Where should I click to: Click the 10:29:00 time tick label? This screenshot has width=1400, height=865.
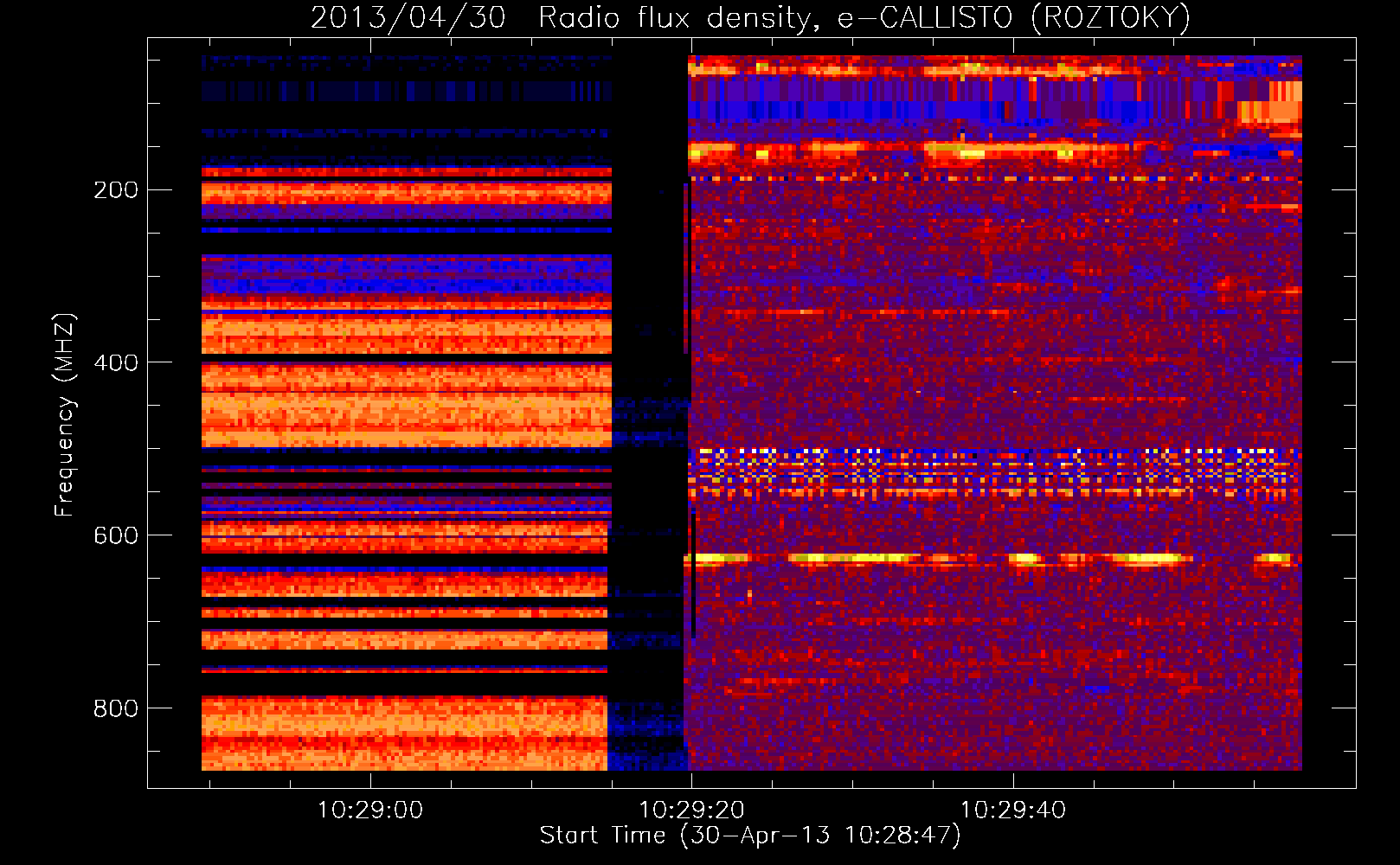point(370,811)
